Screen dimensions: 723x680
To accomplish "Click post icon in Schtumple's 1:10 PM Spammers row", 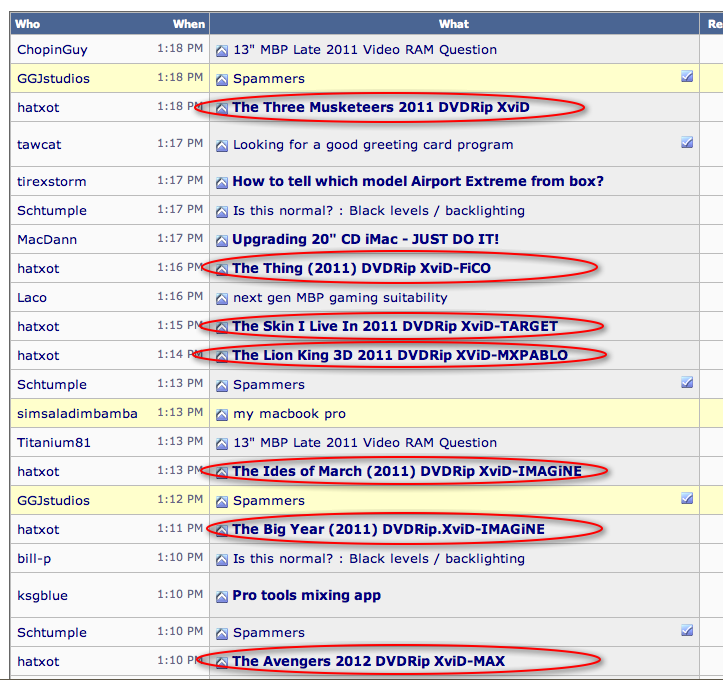I will tap(222, 634).
